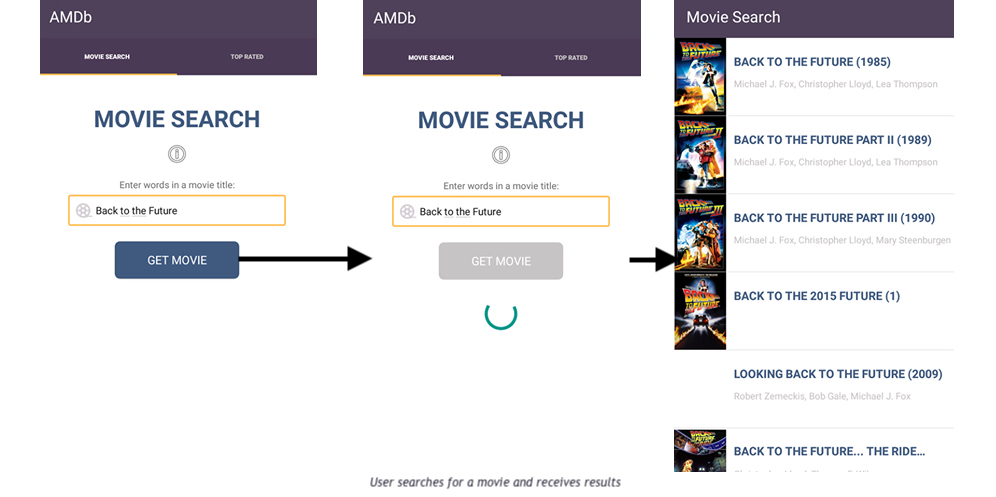The height and width of the screenshot is (497, 996).
Task: Click the MOVIE SEARCH heading in the left screen
Action: (177, 119)
